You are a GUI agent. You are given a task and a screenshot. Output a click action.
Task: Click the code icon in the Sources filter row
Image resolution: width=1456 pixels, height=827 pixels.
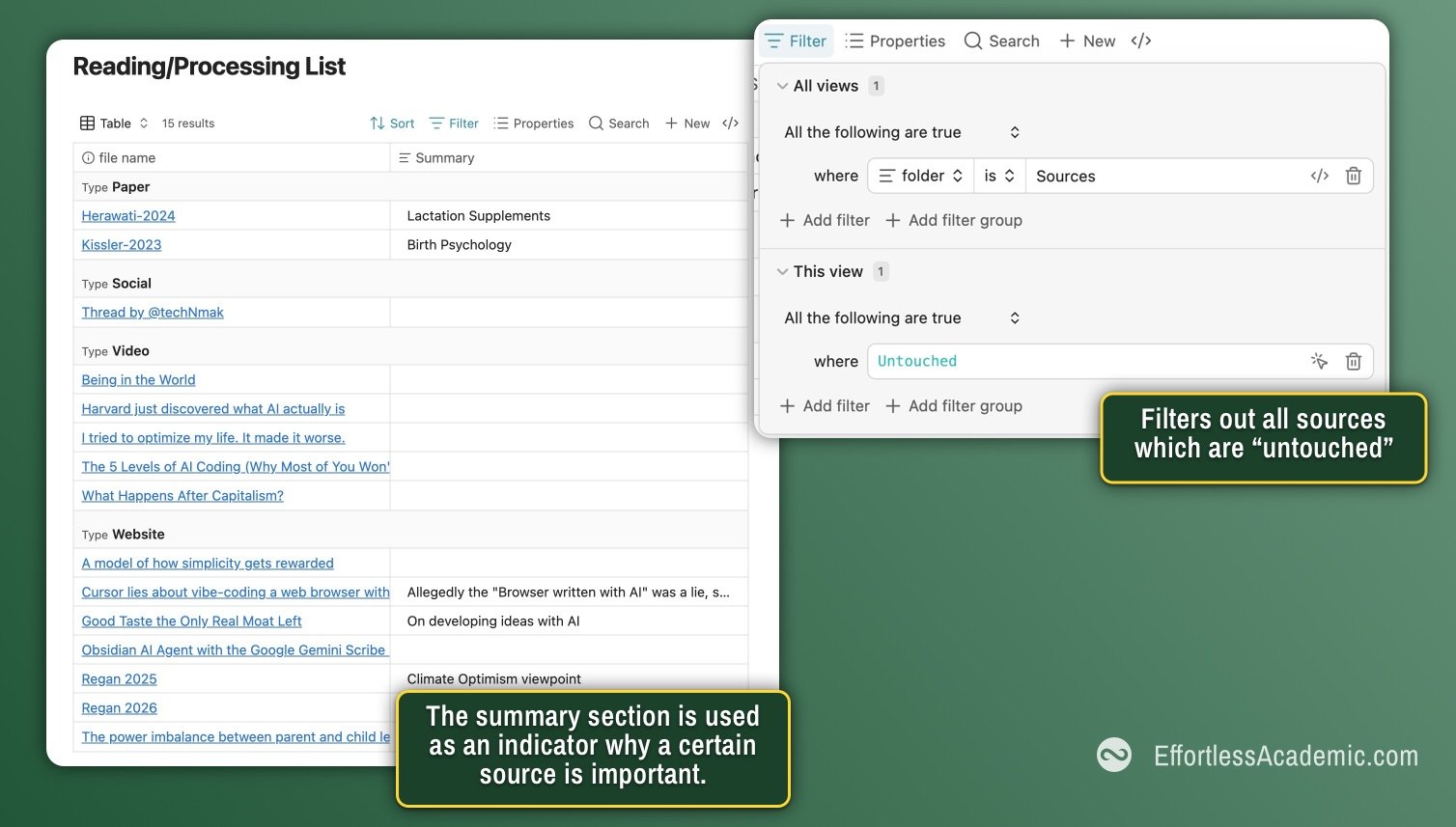(1320, 176)
